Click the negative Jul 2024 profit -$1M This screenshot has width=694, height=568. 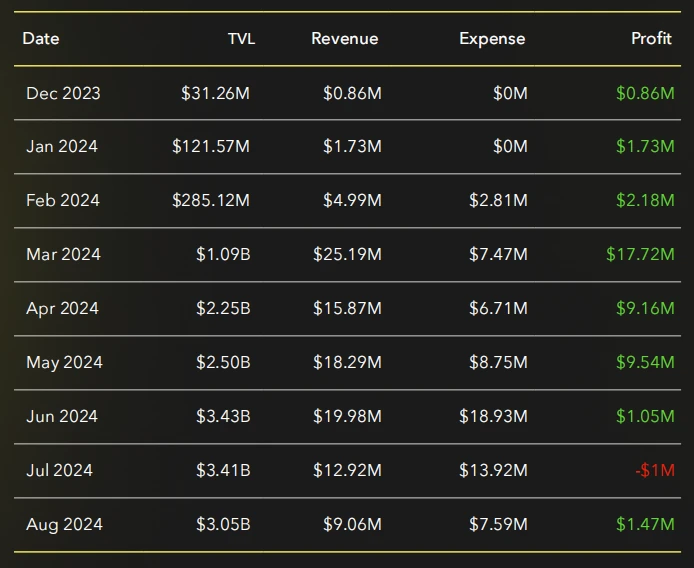(x=654, y=471)
